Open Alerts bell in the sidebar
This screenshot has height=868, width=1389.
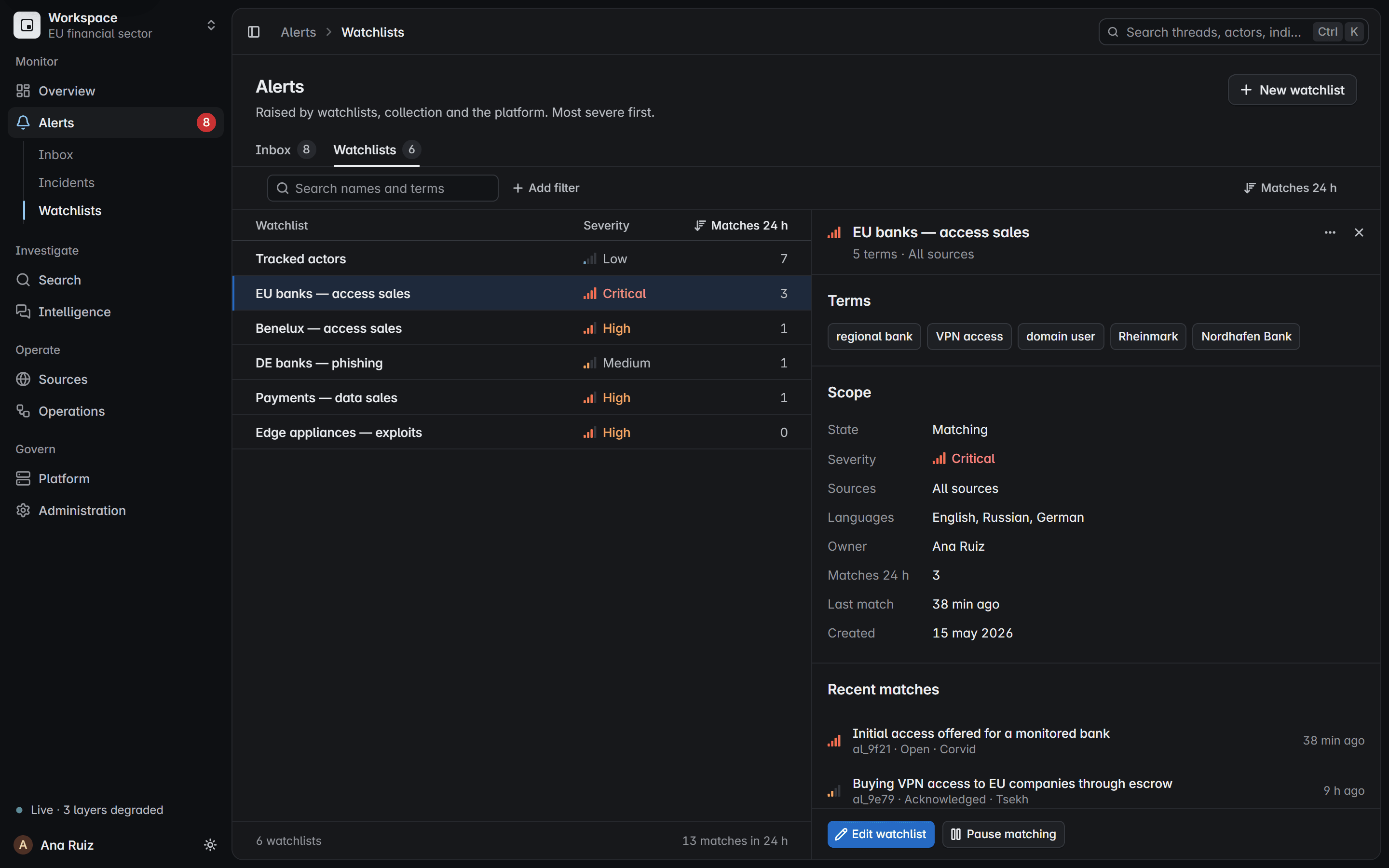click(115, 122)
